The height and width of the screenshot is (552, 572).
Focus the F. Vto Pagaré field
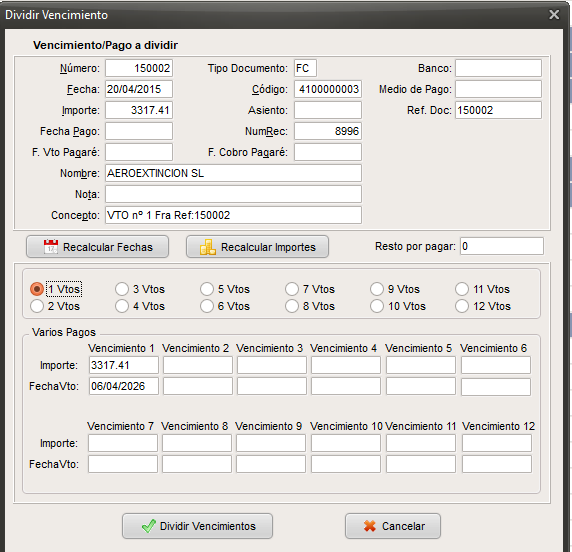tap(139, 152)
